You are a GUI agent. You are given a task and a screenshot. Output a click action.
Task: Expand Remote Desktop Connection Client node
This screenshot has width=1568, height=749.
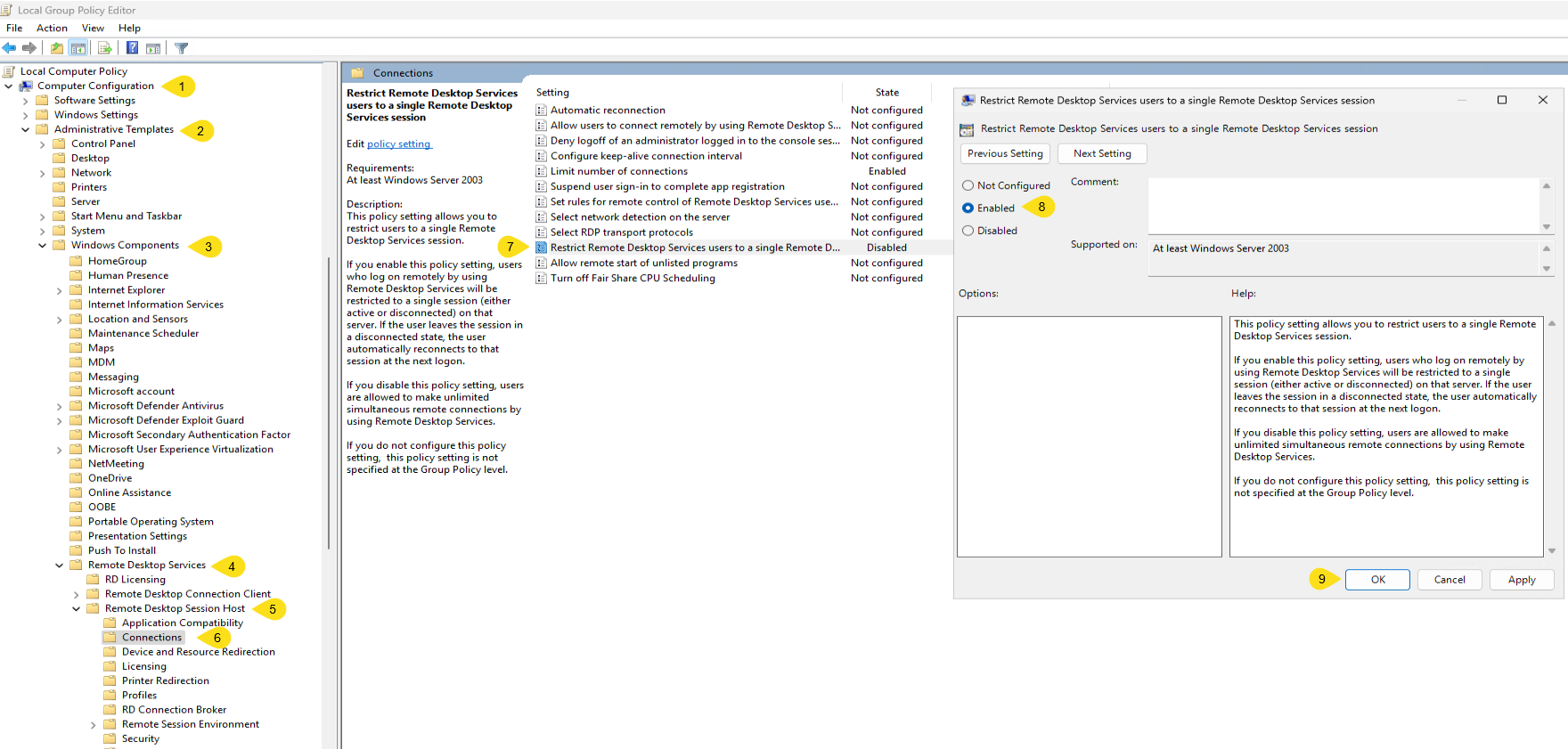click(x=77, y=594)
